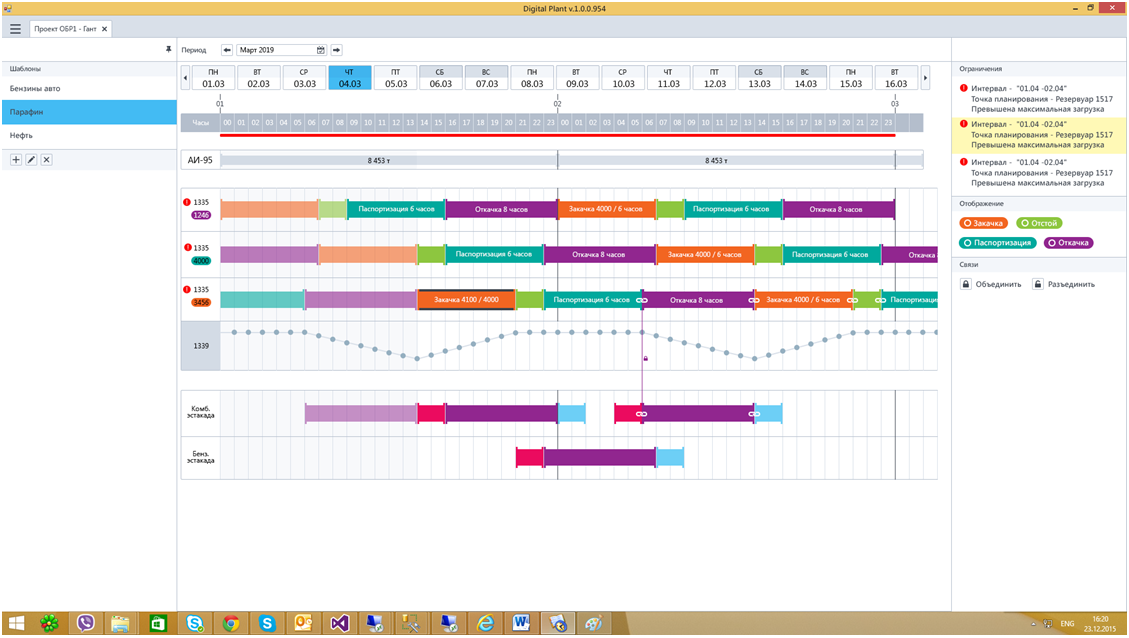Toggle the Отстой display filter
Viewport: 1129px width, 638px height.
(1039, 223)
